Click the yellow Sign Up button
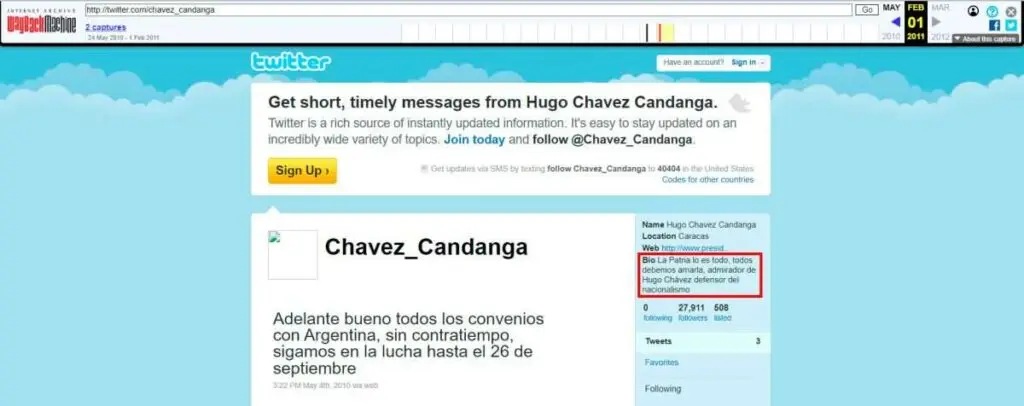 302,171
